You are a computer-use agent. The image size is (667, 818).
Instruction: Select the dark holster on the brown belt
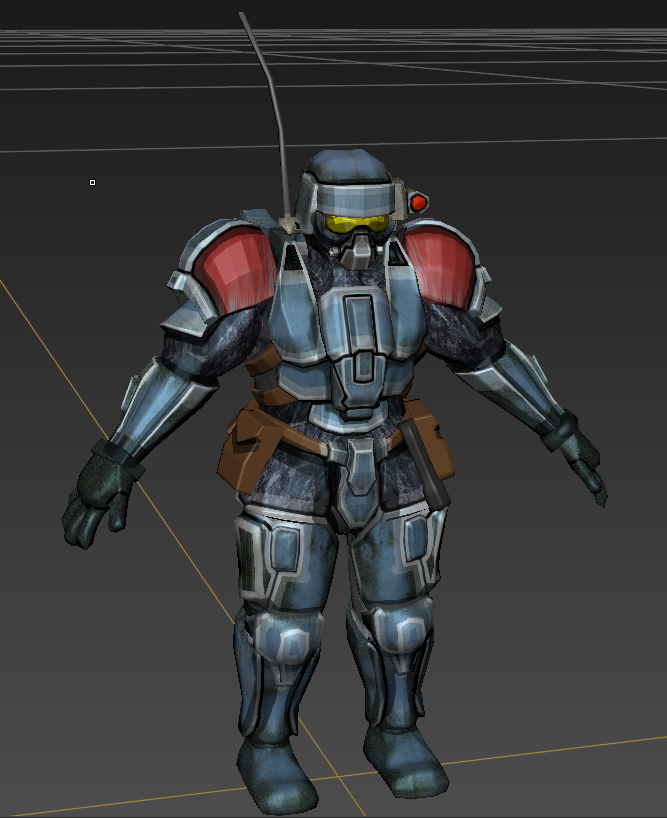430,468
